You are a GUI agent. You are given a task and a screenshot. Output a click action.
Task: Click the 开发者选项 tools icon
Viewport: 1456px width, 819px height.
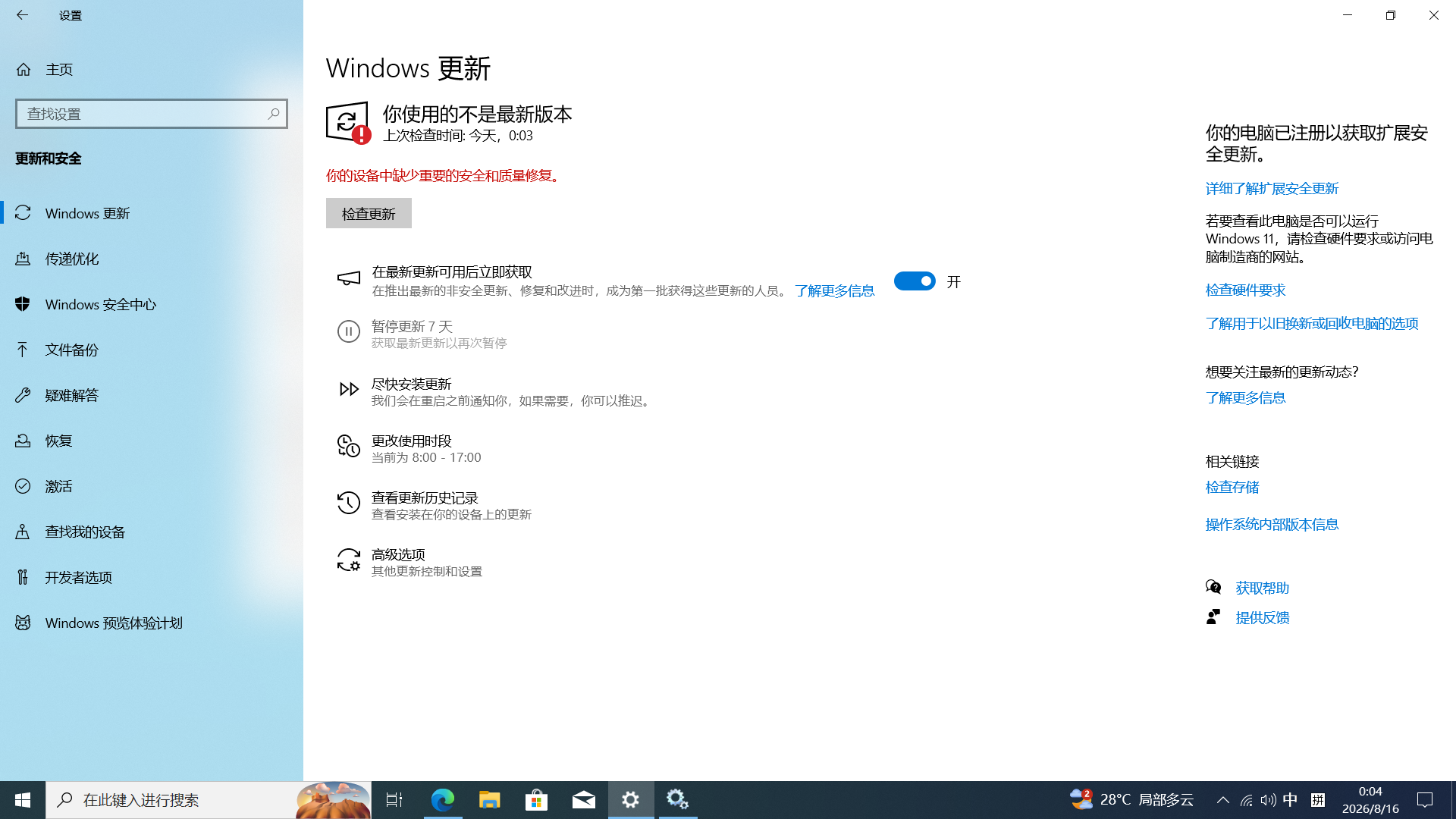coord(23,577)
